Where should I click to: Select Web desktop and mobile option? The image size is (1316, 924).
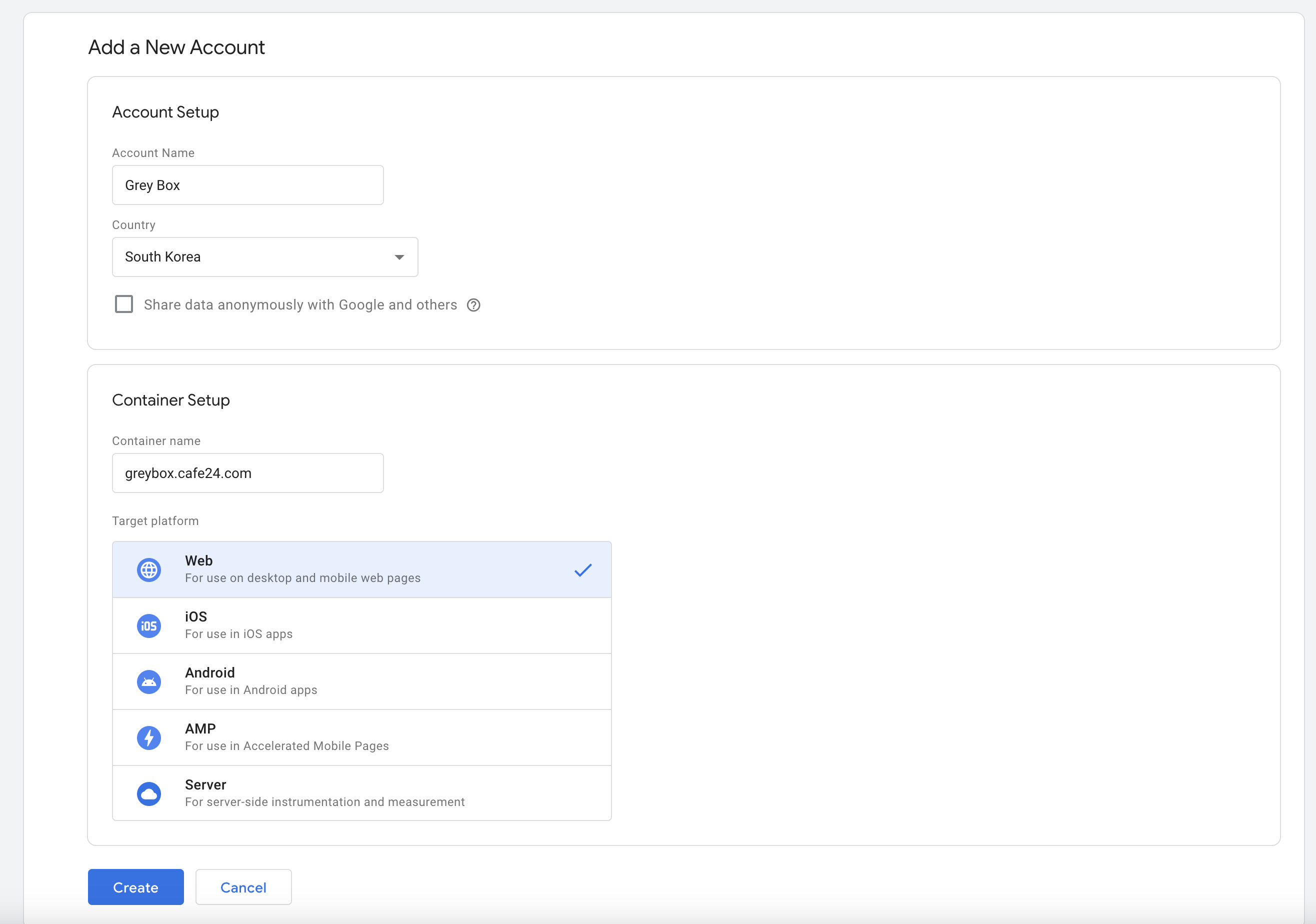tap(361, 570)
